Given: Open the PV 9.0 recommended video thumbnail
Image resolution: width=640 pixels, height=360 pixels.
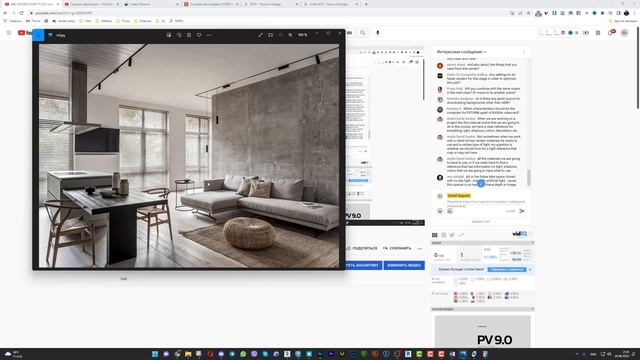Looking at the screenshot, I should pyautogui.click(x=482, y=331).
